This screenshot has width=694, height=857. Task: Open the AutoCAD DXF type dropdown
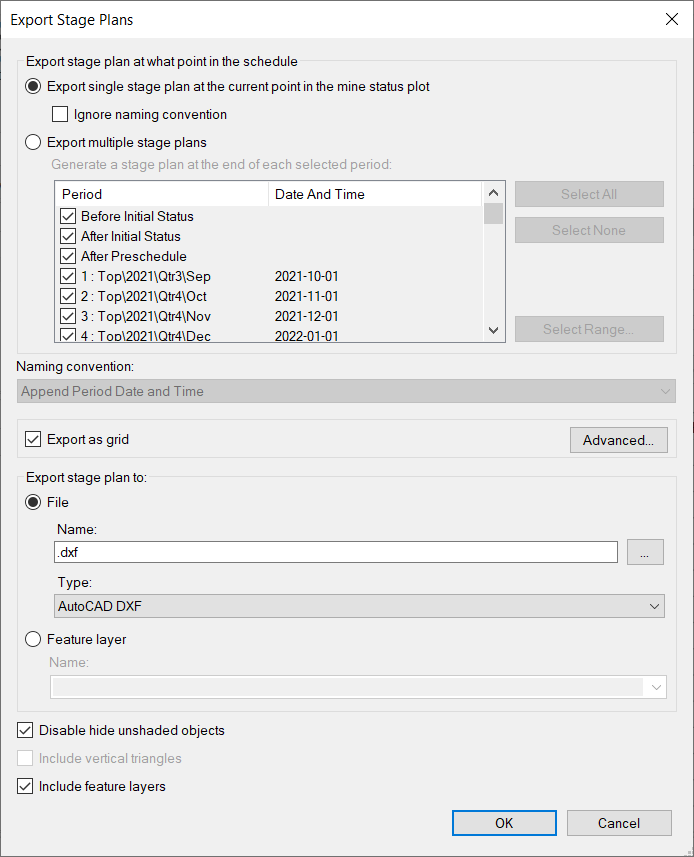pos(360,606)
